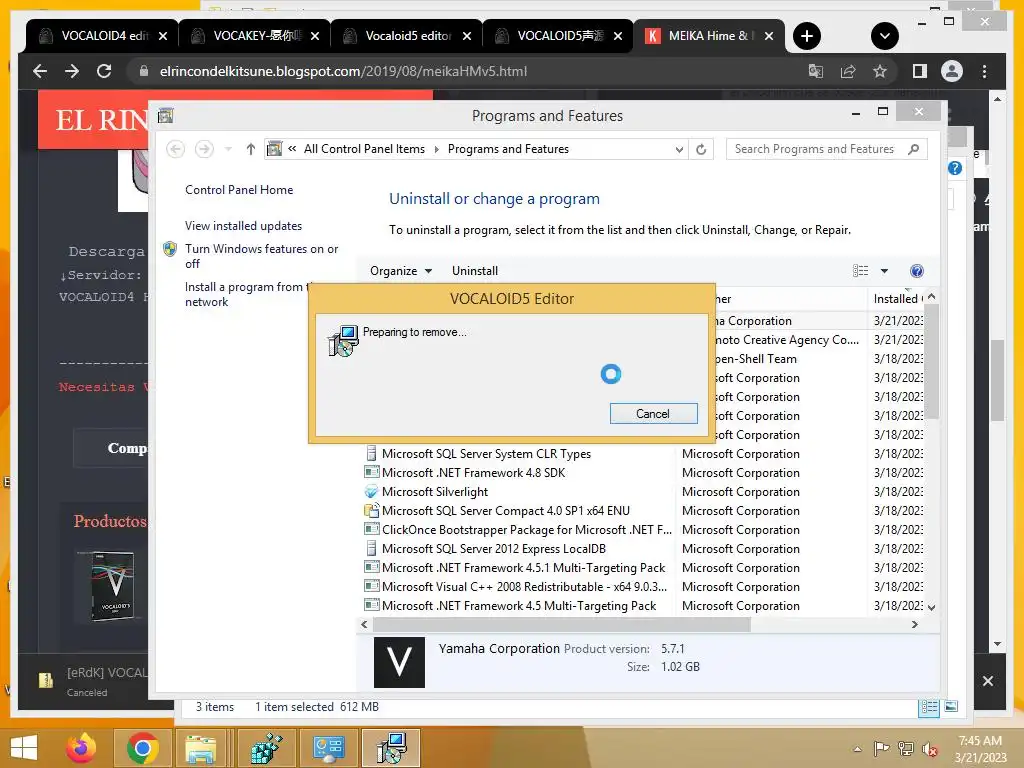Image resolution: width=1024 pixels, height=768 pixels.
Task: Go up one level in Control Panel
Action: pyautogui.click(x=251, y=149)
